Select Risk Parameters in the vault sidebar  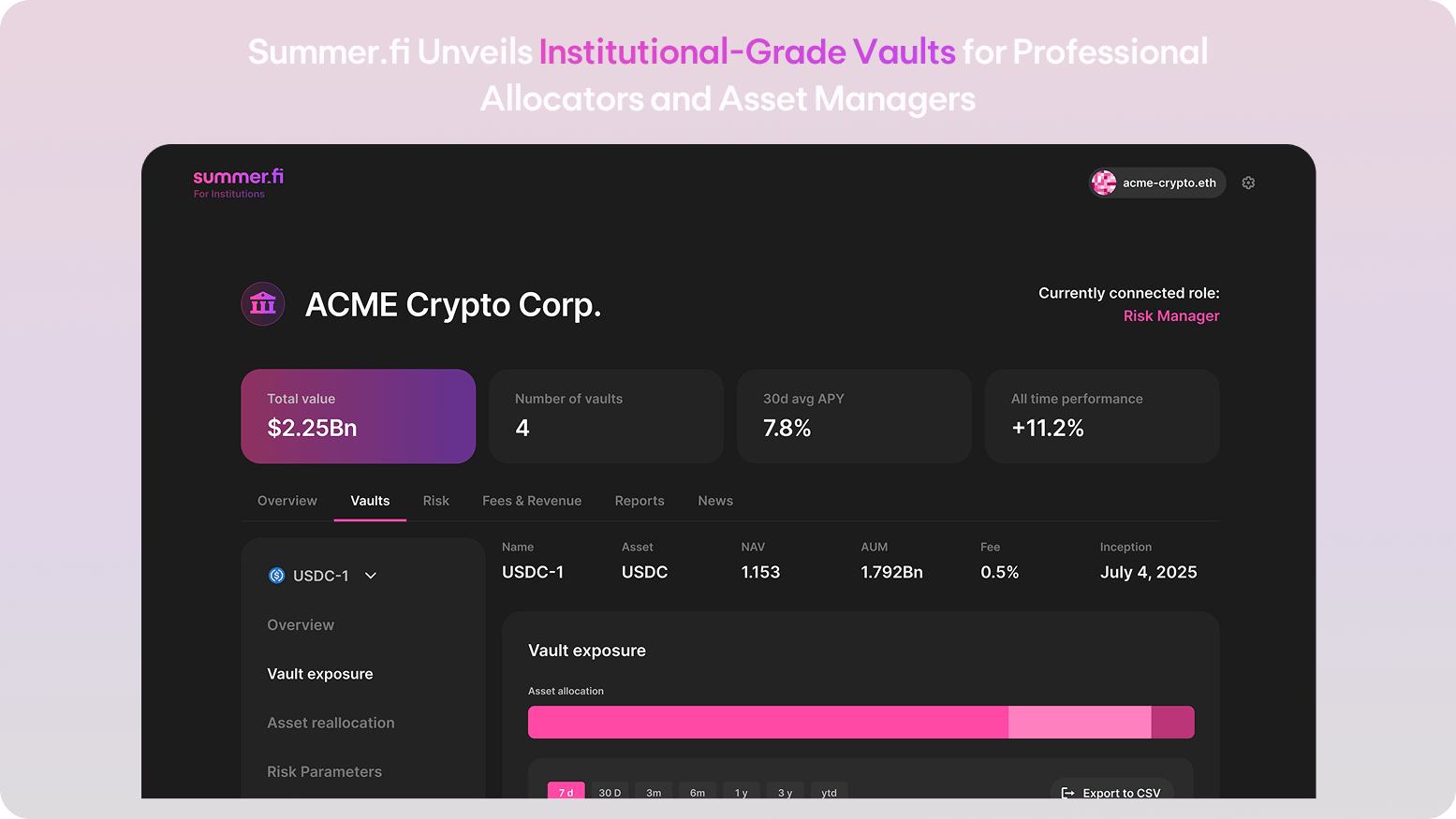[325, 771]
